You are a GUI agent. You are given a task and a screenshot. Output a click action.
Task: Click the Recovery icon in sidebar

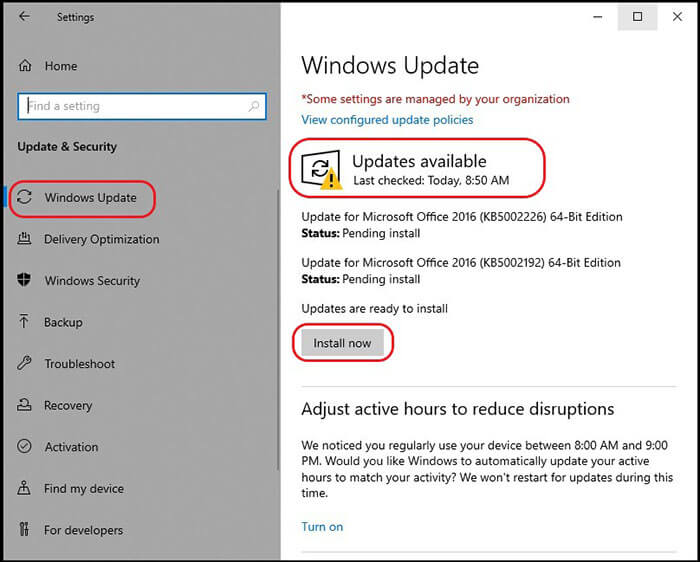click(24, 405)
